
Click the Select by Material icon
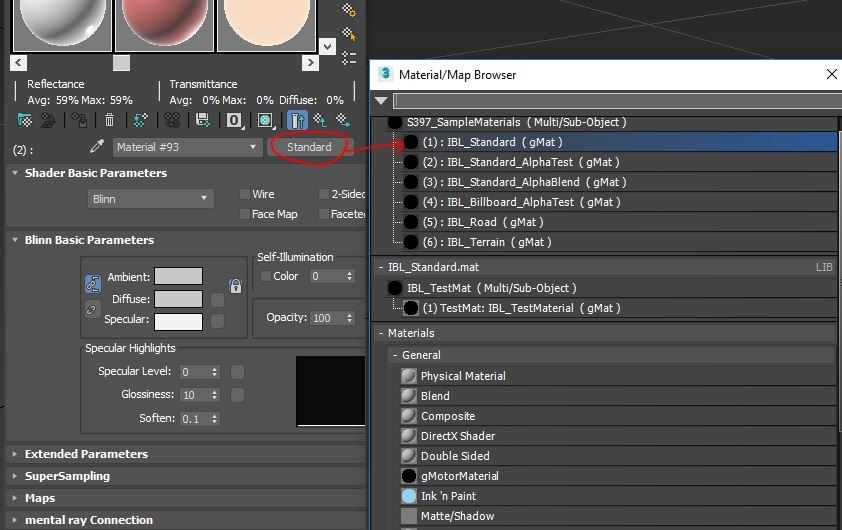pos(349,34)
